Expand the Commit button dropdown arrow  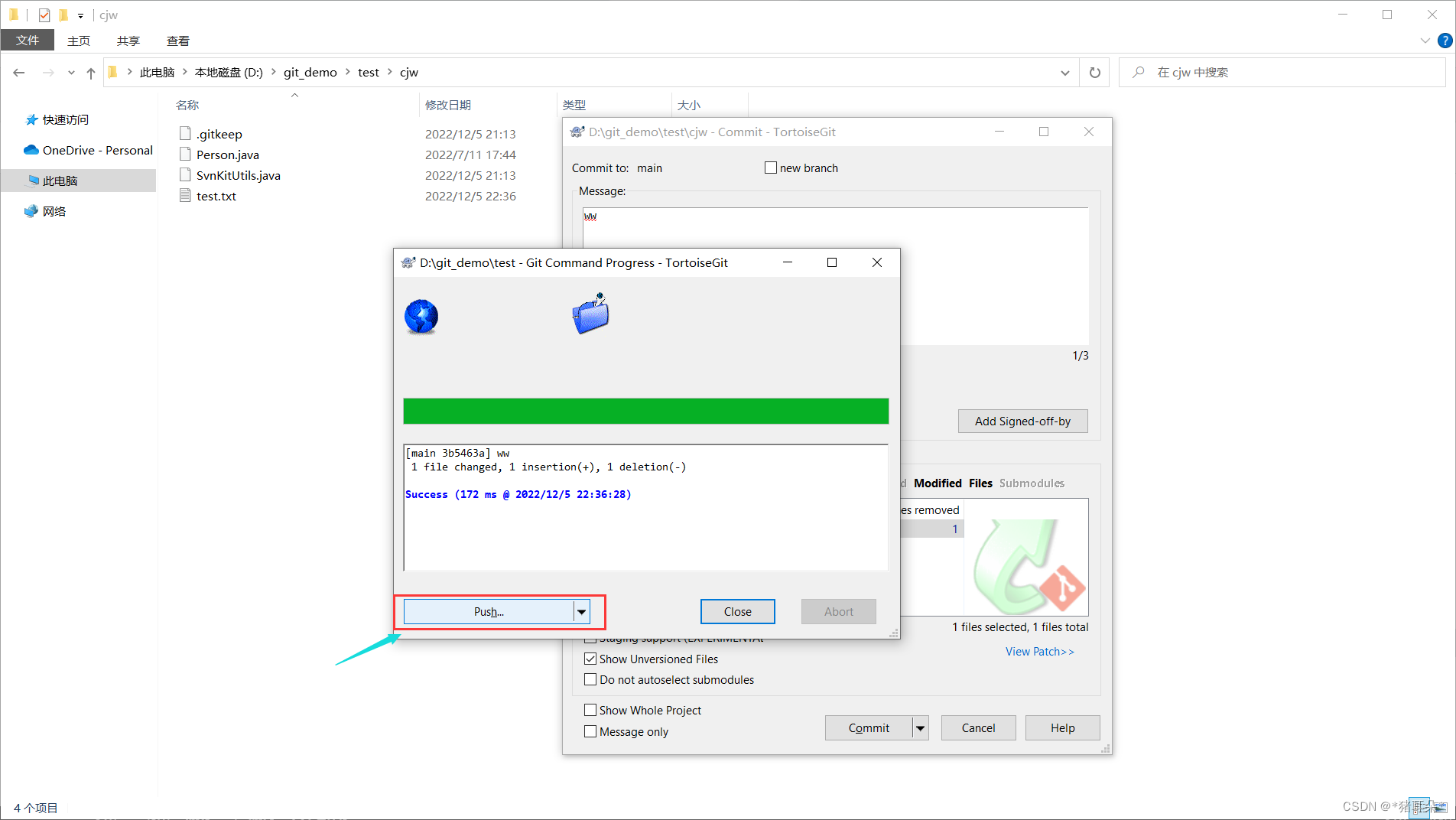(x=921, y=727)
